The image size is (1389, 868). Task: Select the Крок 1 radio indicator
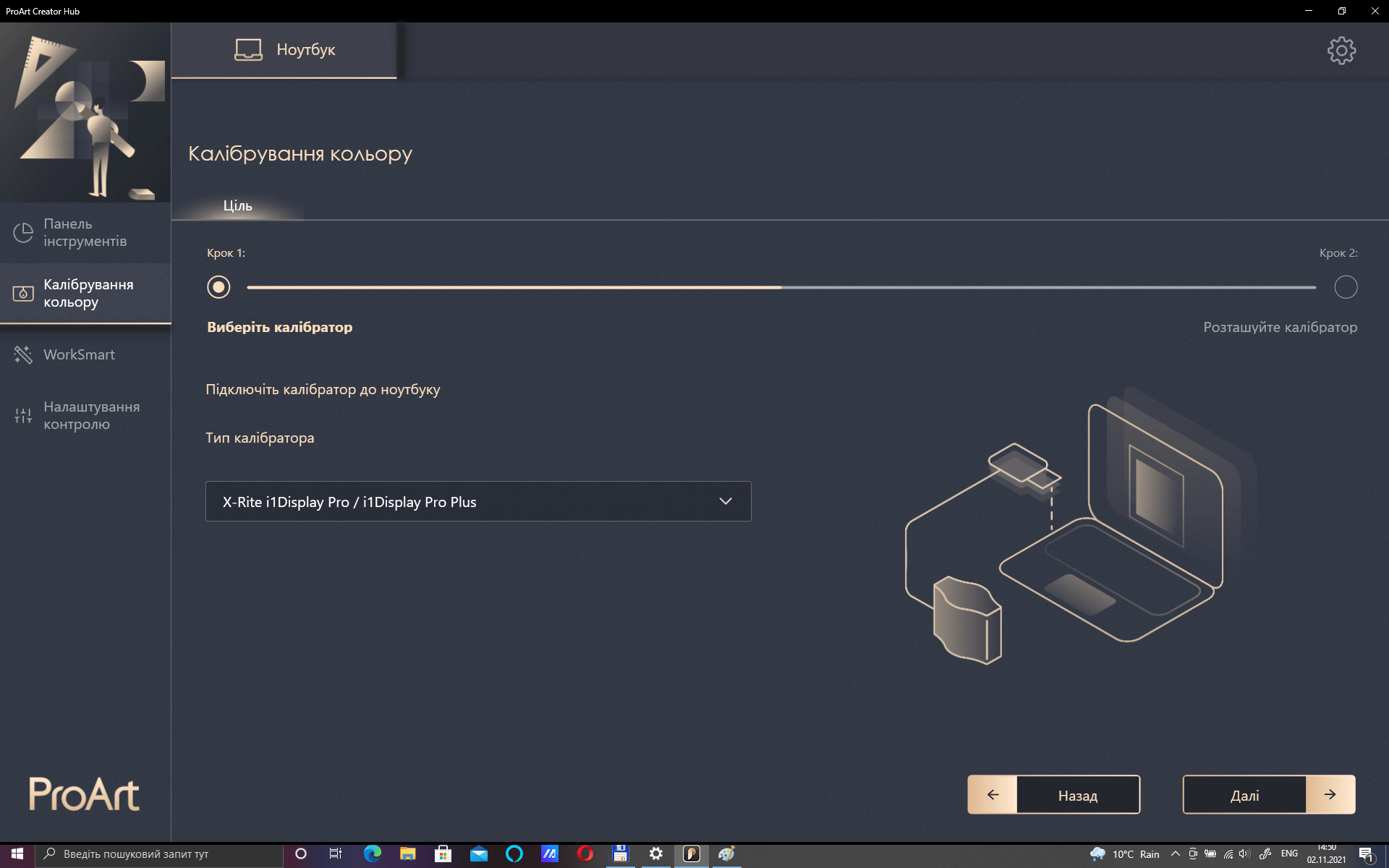[218, 287]
